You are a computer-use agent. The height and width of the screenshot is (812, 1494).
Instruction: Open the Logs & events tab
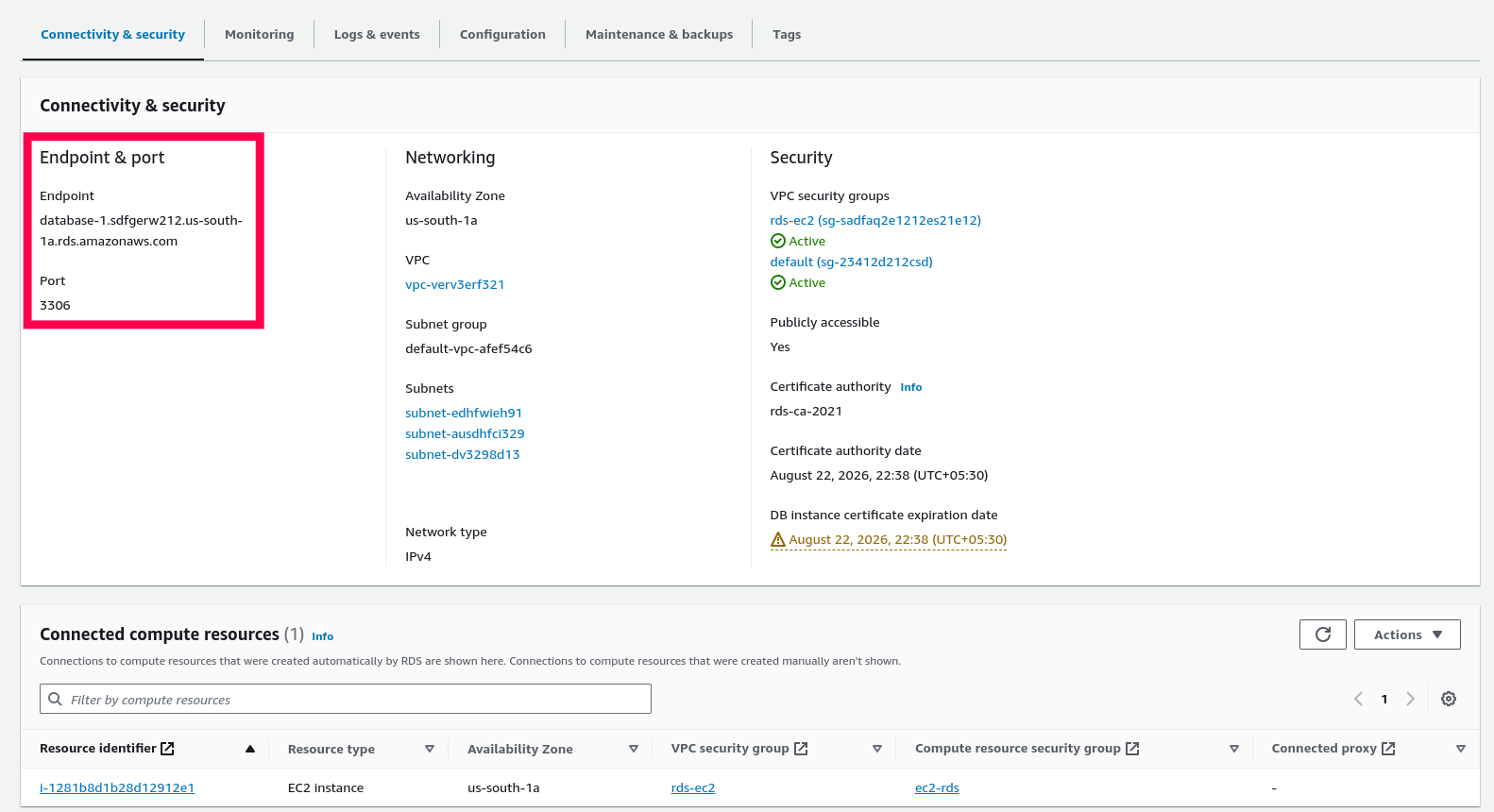[377, 34]
